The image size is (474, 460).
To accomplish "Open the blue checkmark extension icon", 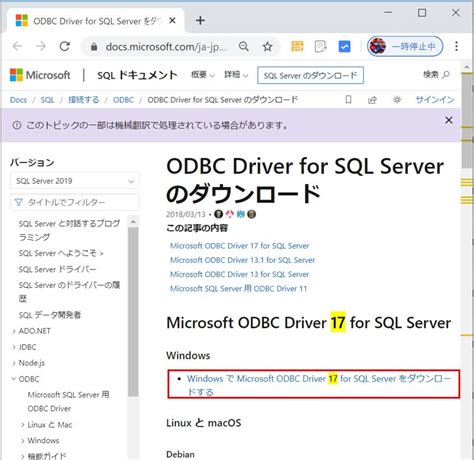I will pyautogui.click(x=344, y=46).
